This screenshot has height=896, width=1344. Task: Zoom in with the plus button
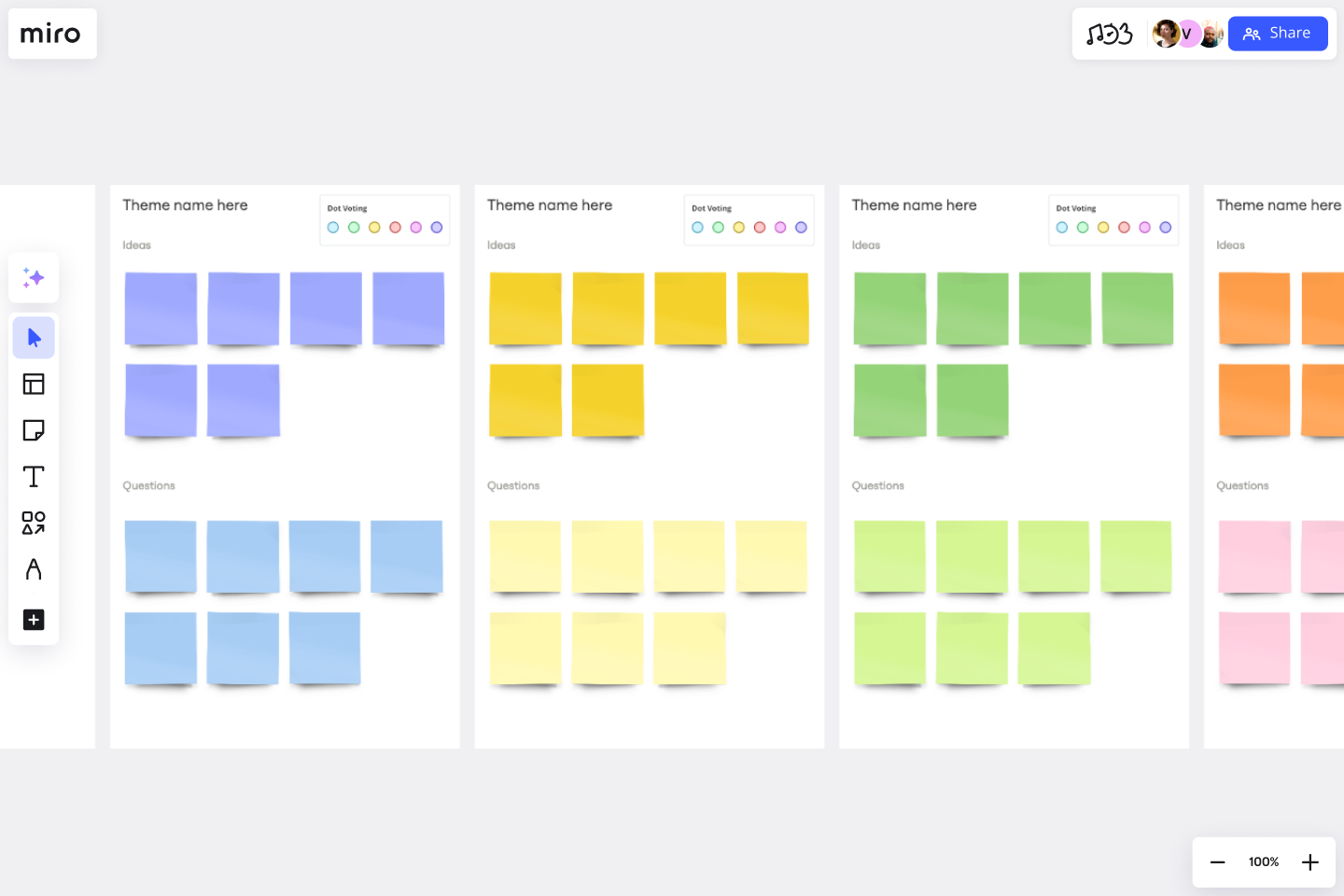pyautogui.click(x=1310, y=862)
